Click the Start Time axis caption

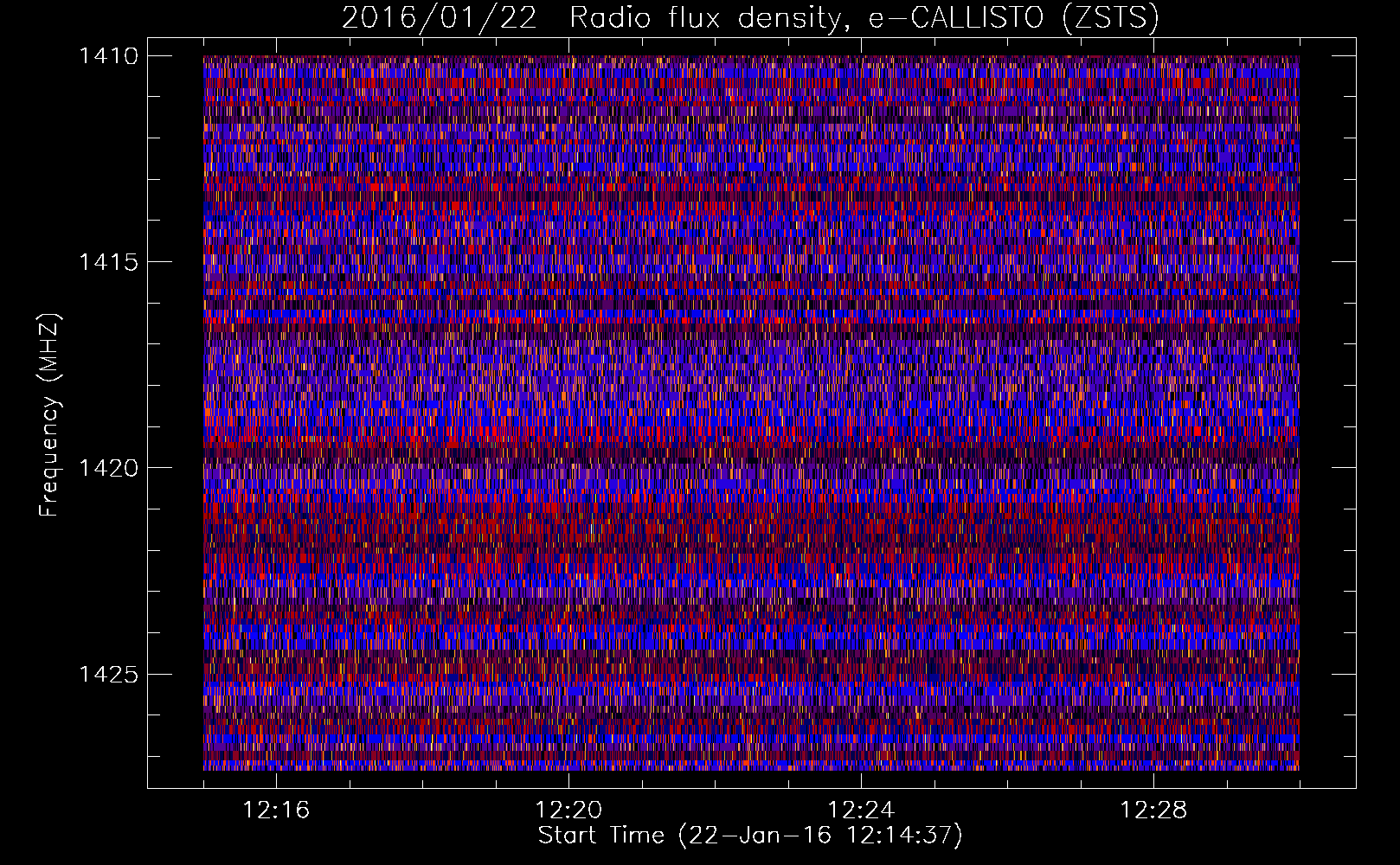click(x=750, y=836)
